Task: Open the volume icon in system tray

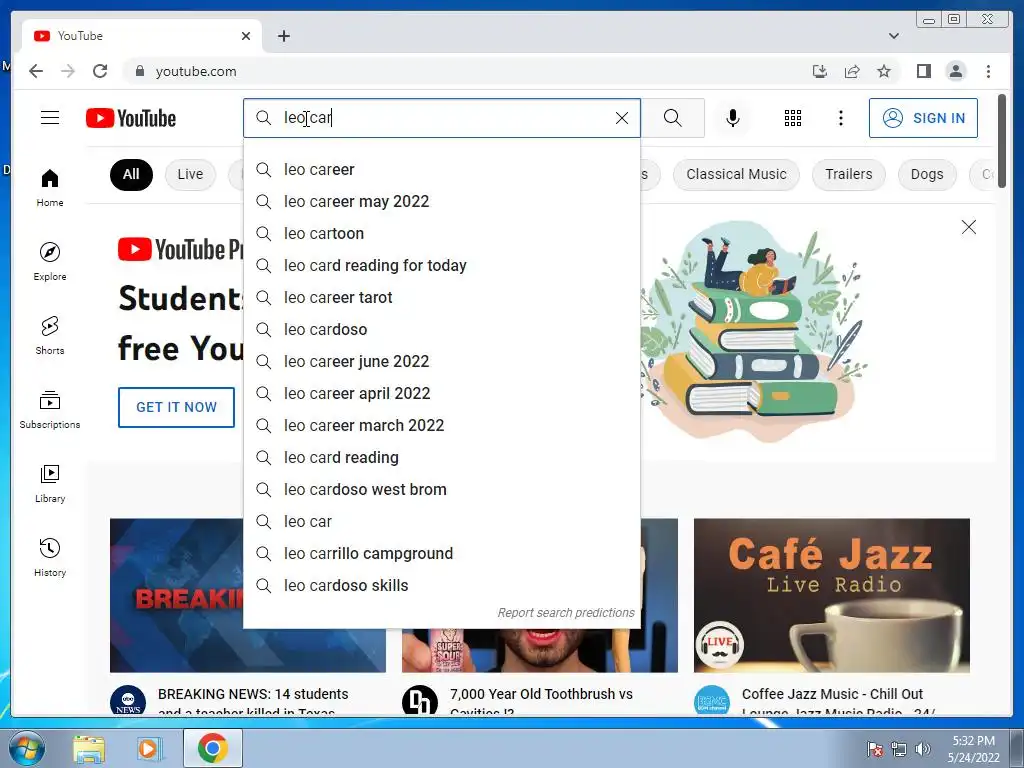Action: click(923, 749)
